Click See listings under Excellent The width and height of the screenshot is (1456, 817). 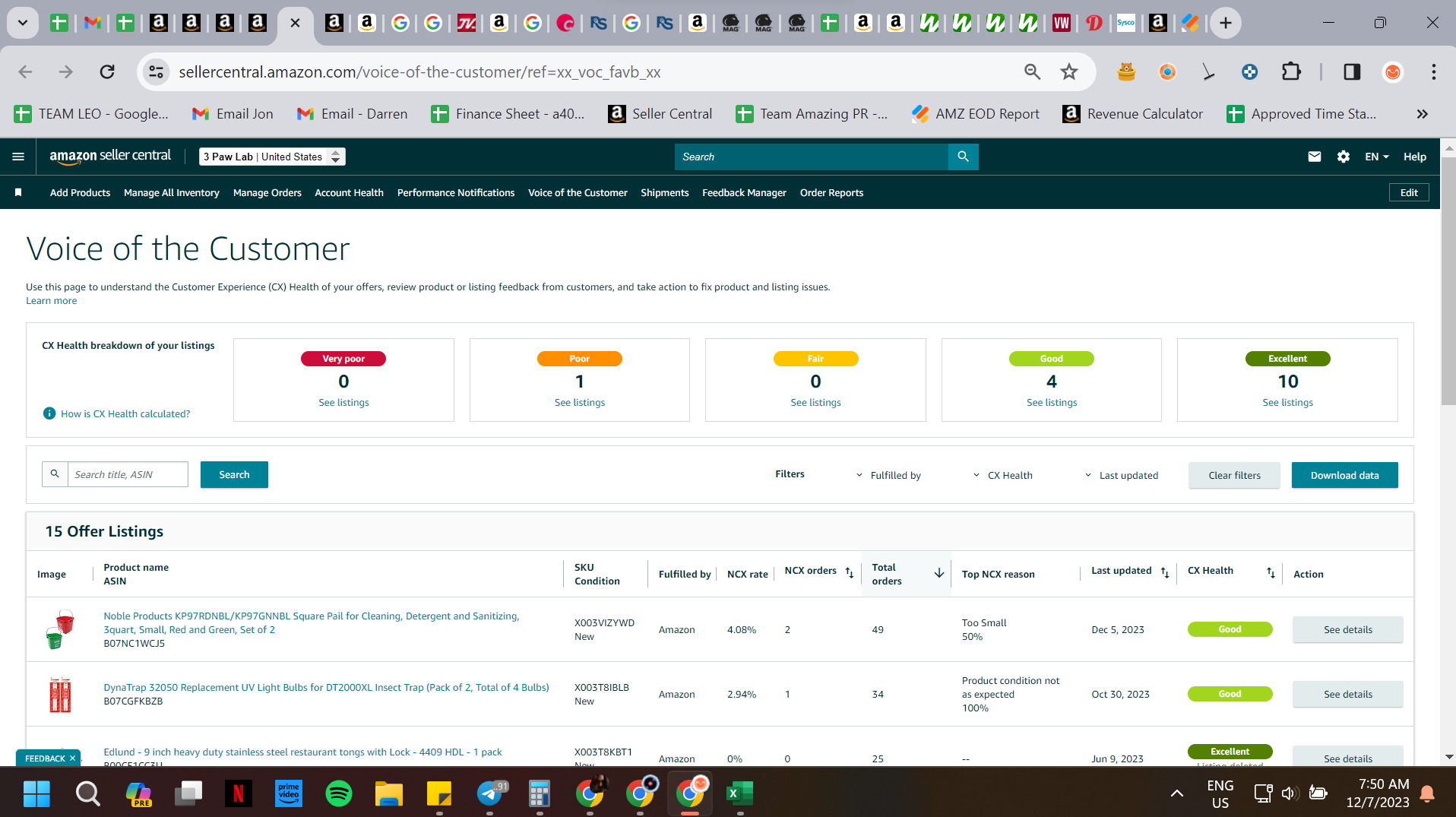pos(1287,403)
